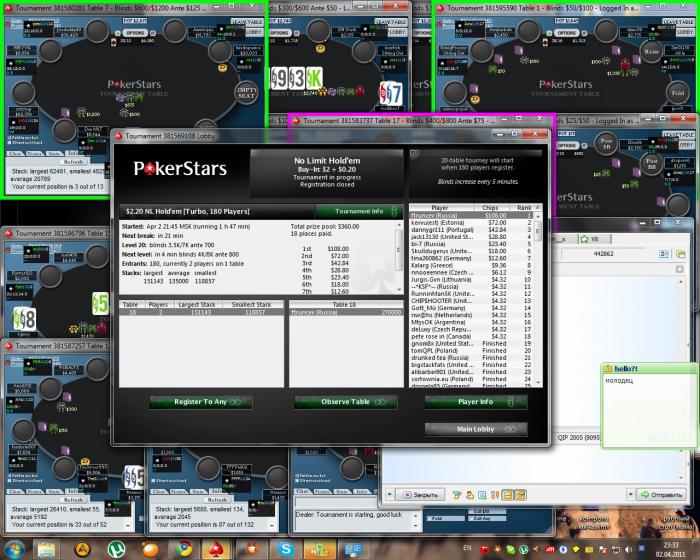Screen dimensions: 700x560
Task: Select the Table 18 row in the tables list
Action: click(x=201, y=312)
